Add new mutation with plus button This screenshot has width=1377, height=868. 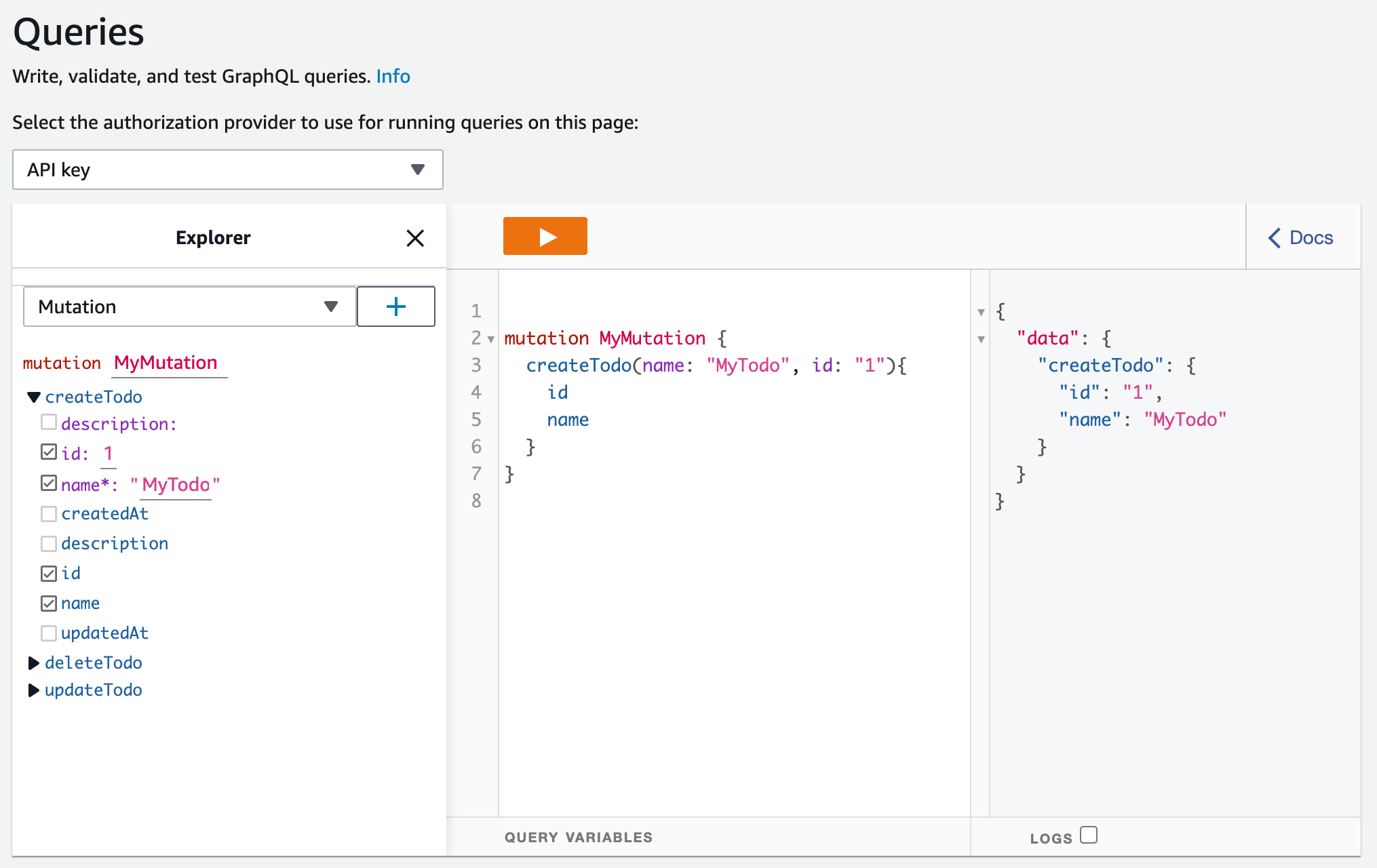(x=396, y=307)
